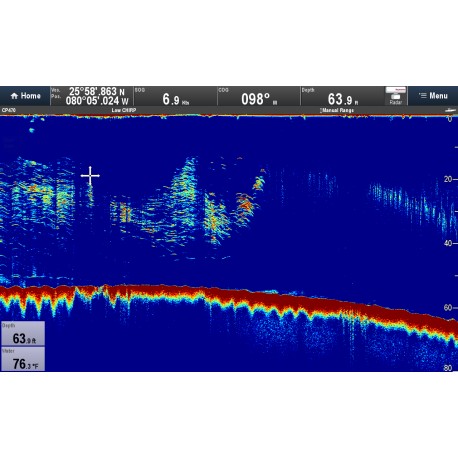Tap the Manual Range indicator
Screen dimensions: 458x458
coord(337,110)
